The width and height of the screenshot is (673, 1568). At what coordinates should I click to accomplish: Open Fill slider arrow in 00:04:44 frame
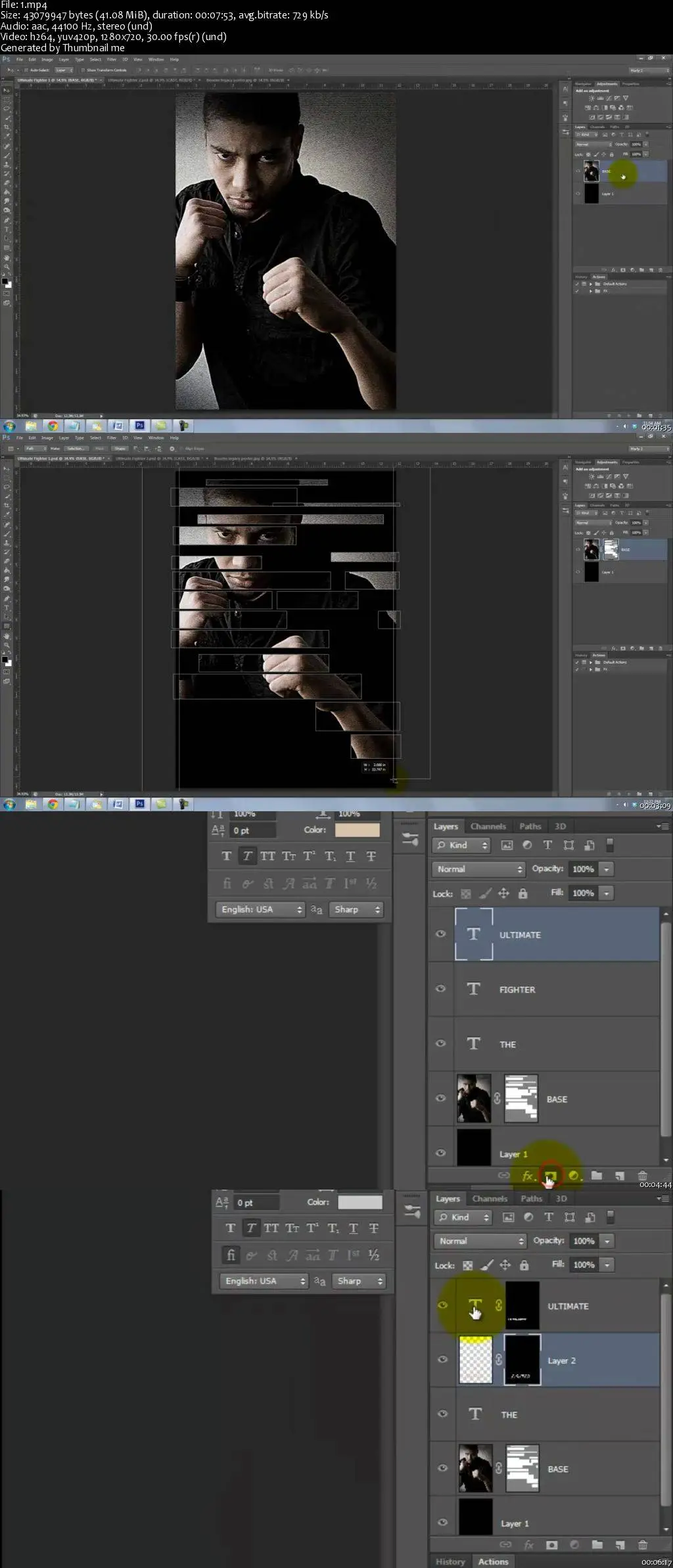click(x=607, y=893)
